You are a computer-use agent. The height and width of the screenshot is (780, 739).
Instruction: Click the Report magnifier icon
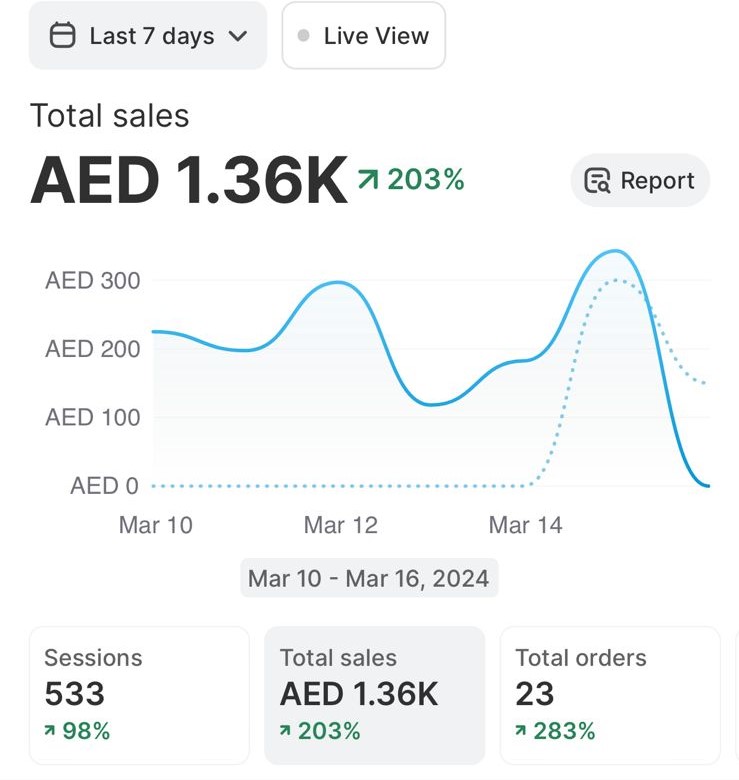597,181
